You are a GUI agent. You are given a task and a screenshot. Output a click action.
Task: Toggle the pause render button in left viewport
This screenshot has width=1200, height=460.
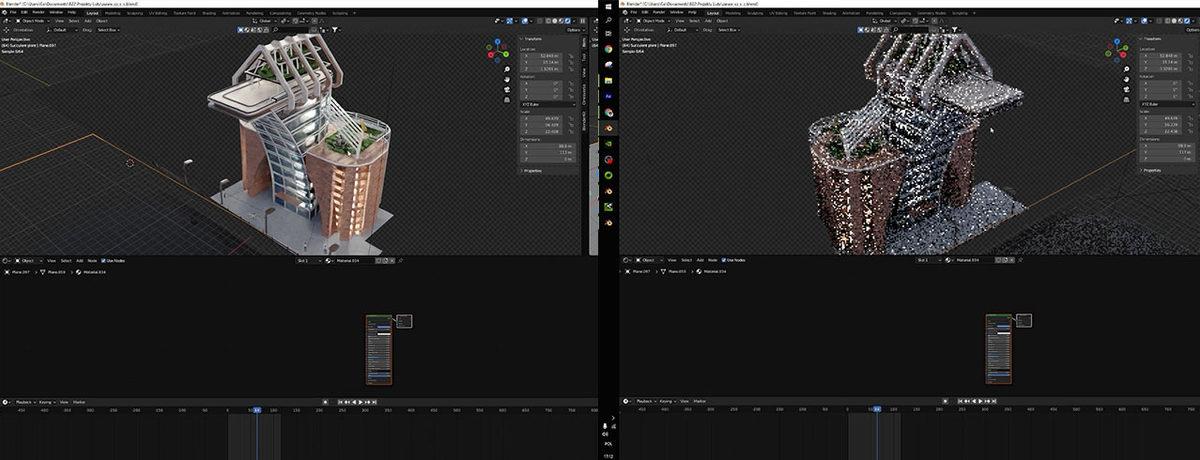coord(582,20)
